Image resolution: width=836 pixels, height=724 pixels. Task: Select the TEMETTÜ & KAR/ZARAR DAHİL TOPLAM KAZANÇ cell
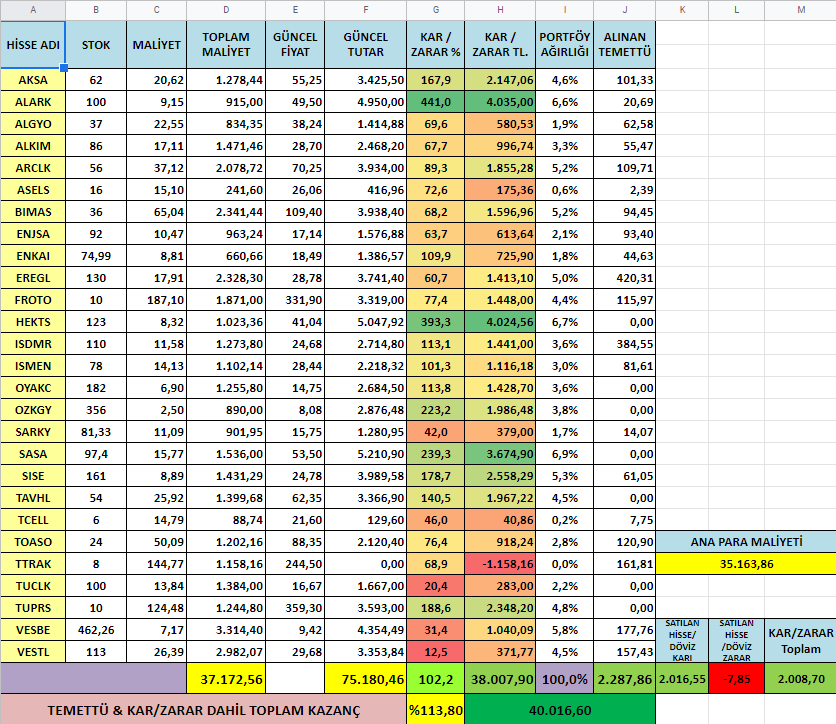click(202, 709)
